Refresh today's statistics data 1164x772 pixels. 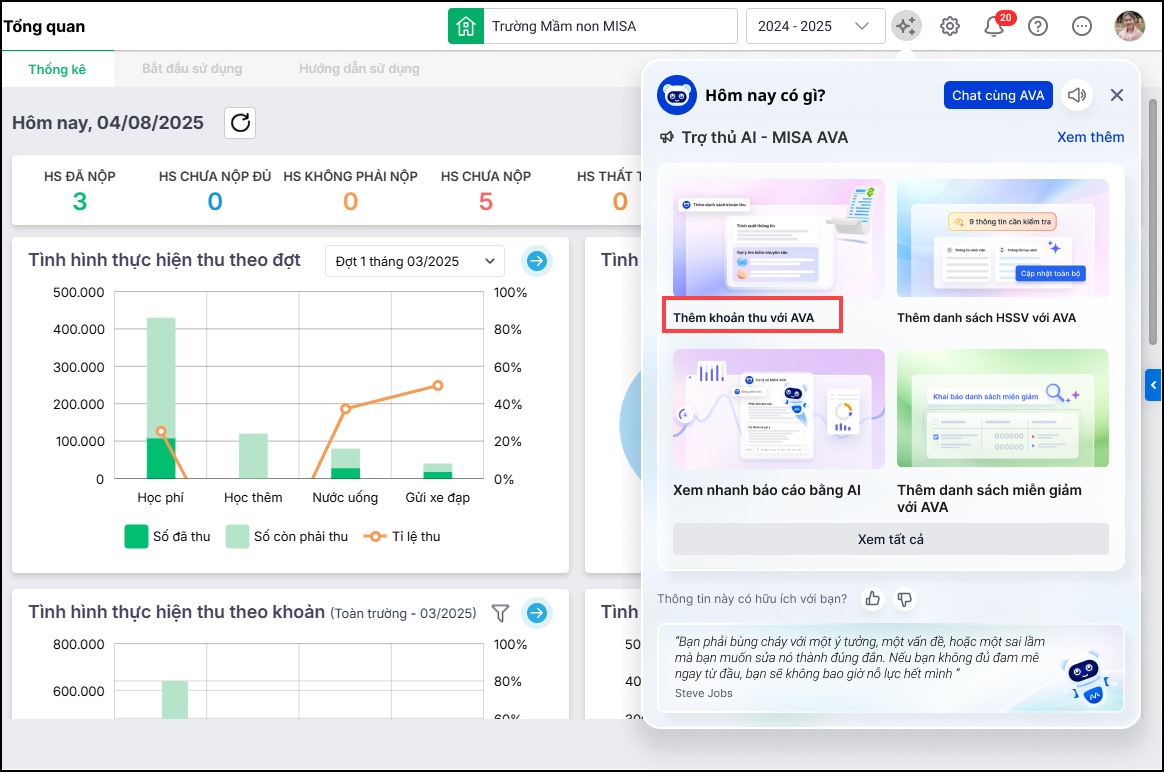[x=240, y=122]
